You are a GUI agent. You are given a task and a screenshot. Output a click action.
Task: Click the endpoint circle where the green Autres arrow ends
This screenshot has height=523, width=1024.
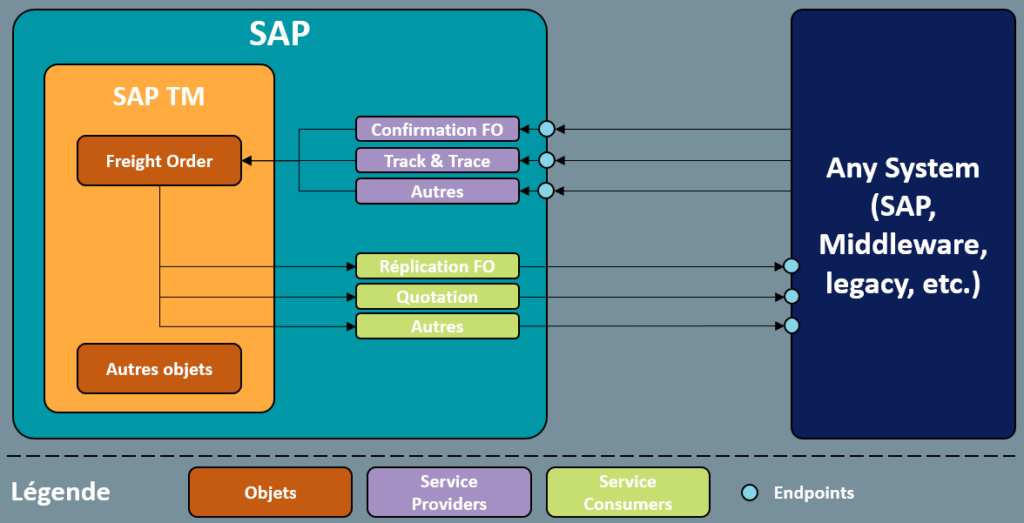coord(792,325)
